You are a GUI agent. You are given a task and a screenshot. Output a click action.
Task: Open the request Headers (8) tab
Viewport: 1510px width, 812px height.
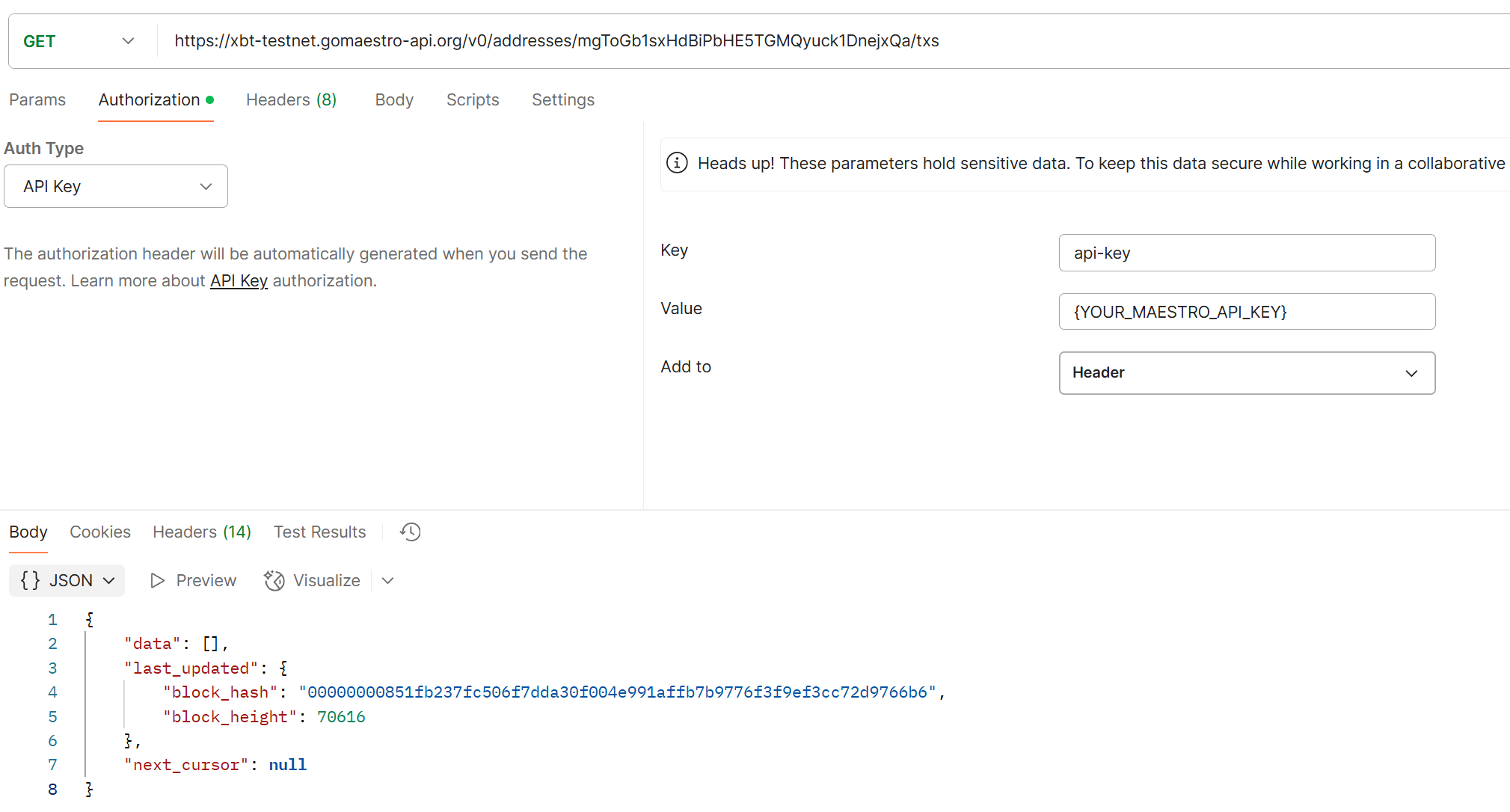[291, 100]
